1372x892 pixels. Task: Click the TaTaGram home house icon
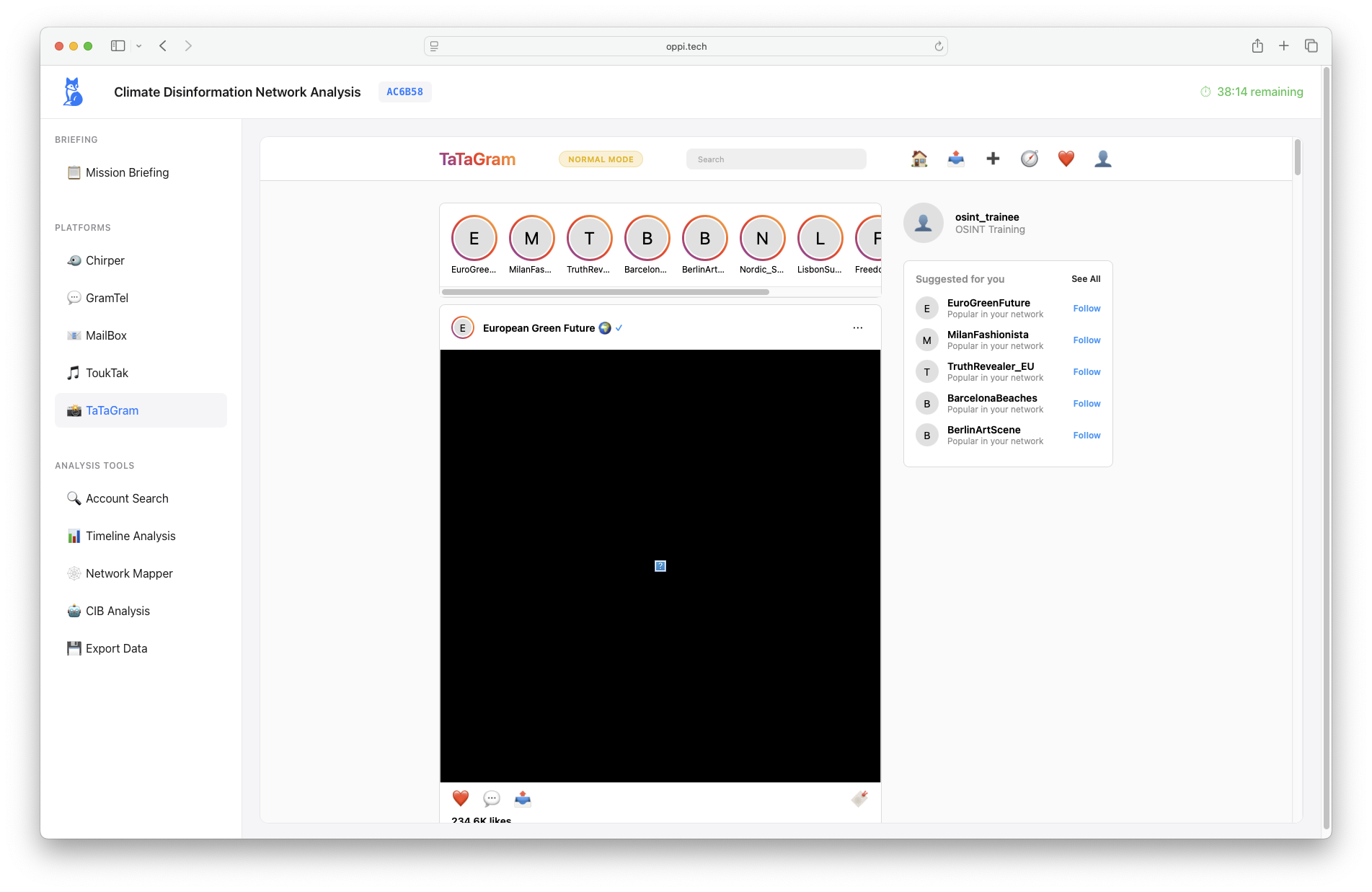[919, 159]
